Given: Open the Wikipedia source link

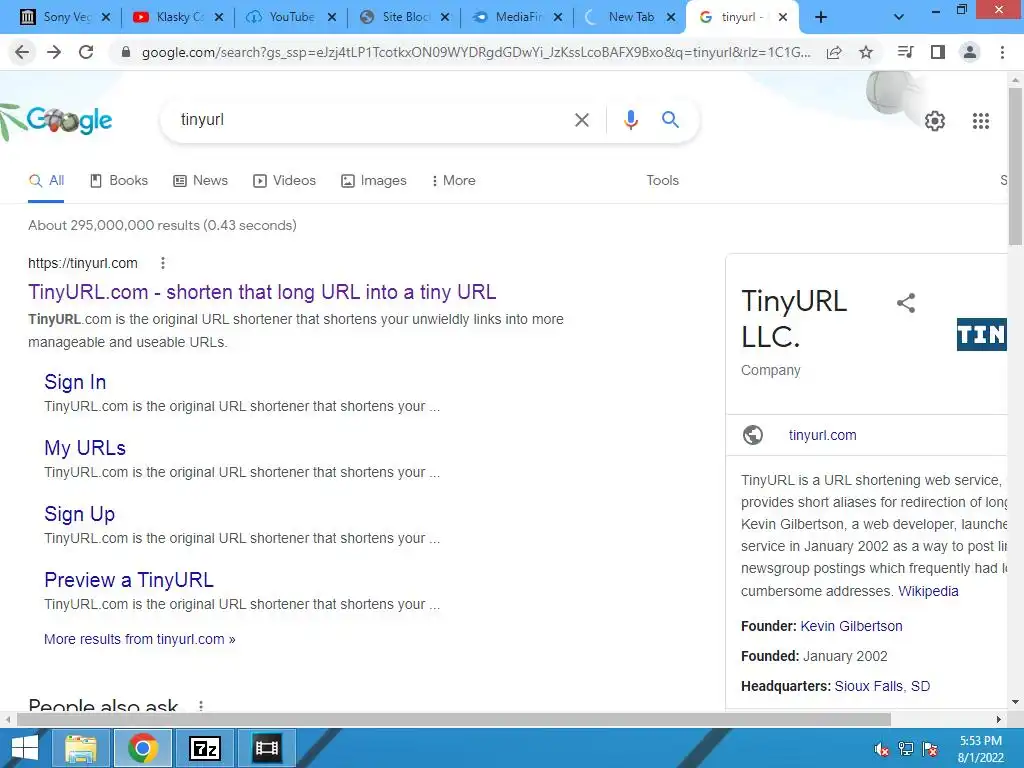Looking at the screenshot, I should pos(928,591).
